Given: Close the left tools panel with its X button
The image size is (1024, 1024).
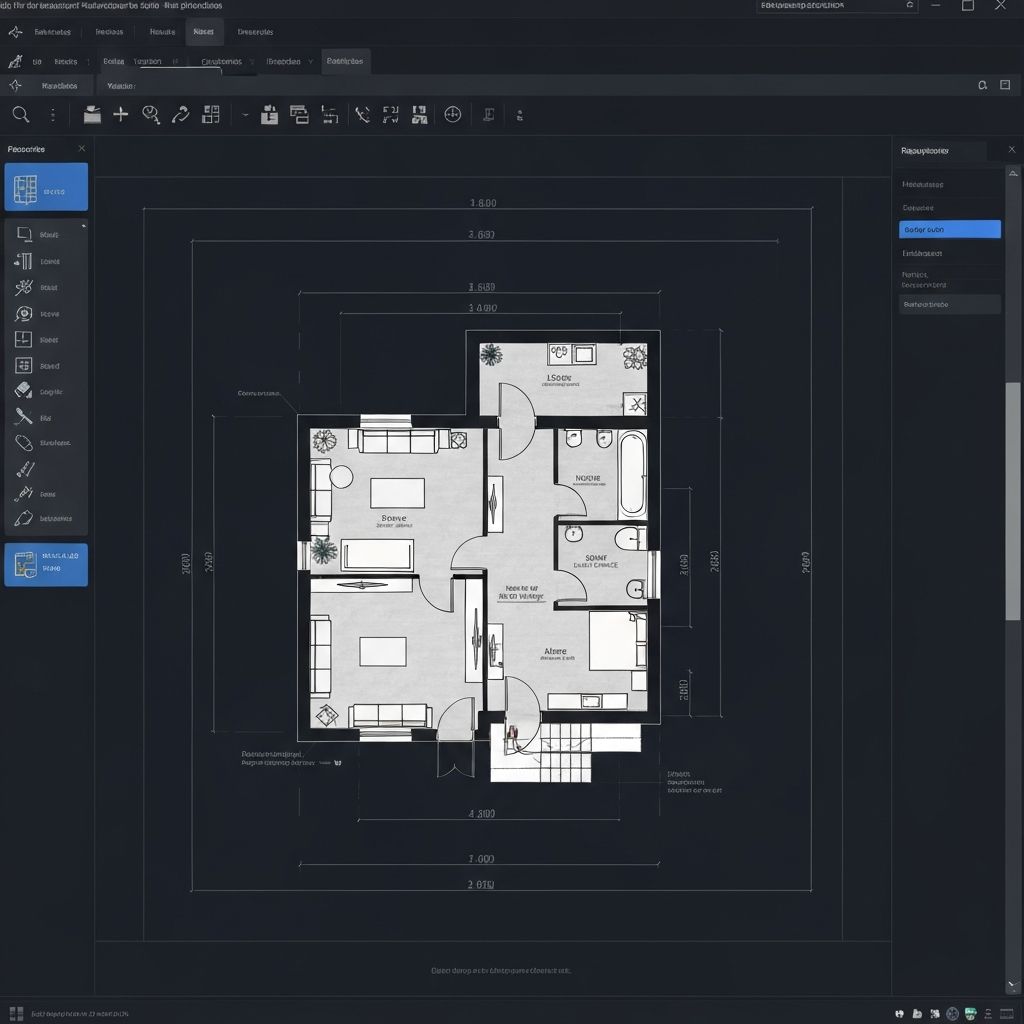Looking at the screenshot, I should (81, 148).
